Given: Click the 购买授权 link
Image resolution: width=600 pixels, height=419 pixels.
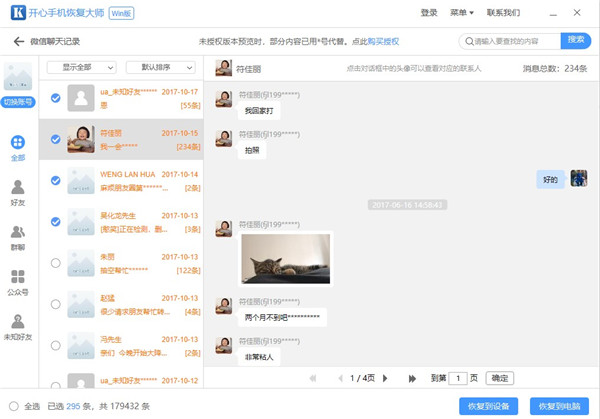Looking at the screenshot, I should pos(383,41).
